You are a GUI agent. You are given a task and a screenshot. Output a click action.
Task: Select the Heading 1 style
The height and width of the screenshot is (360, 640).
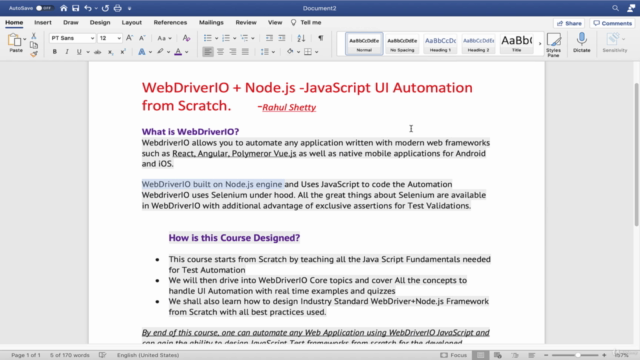click(x=440, y=44)
